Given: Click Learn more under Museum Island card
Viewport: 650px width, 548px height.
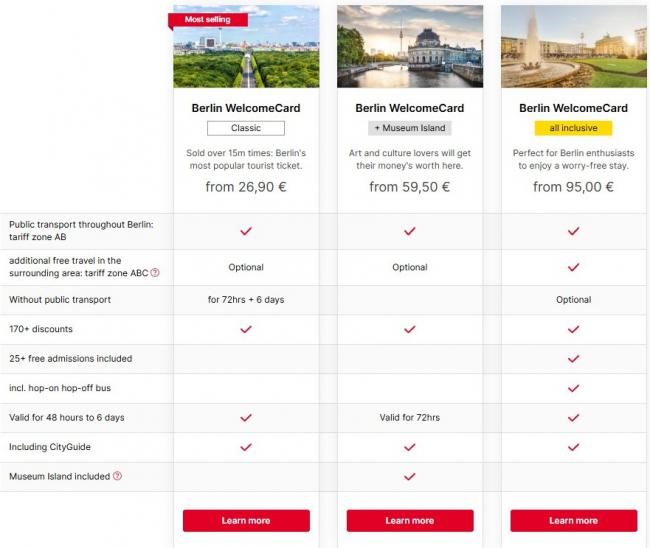Looking at the screenshot, I should pyautogui.click(x=410, y=521).
